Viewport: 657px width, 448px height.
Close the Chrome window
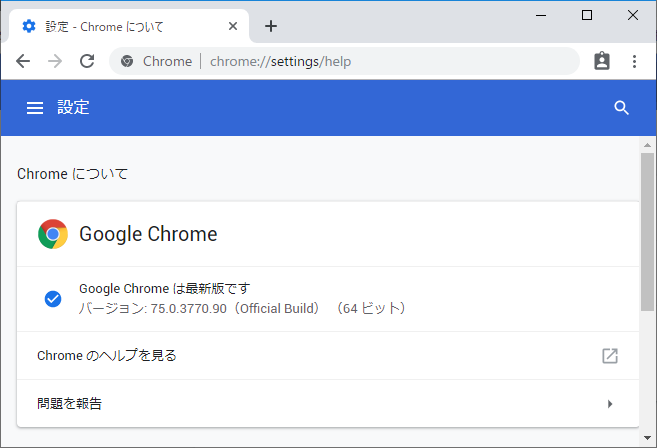pyautogui.click(x=633, y=16)
